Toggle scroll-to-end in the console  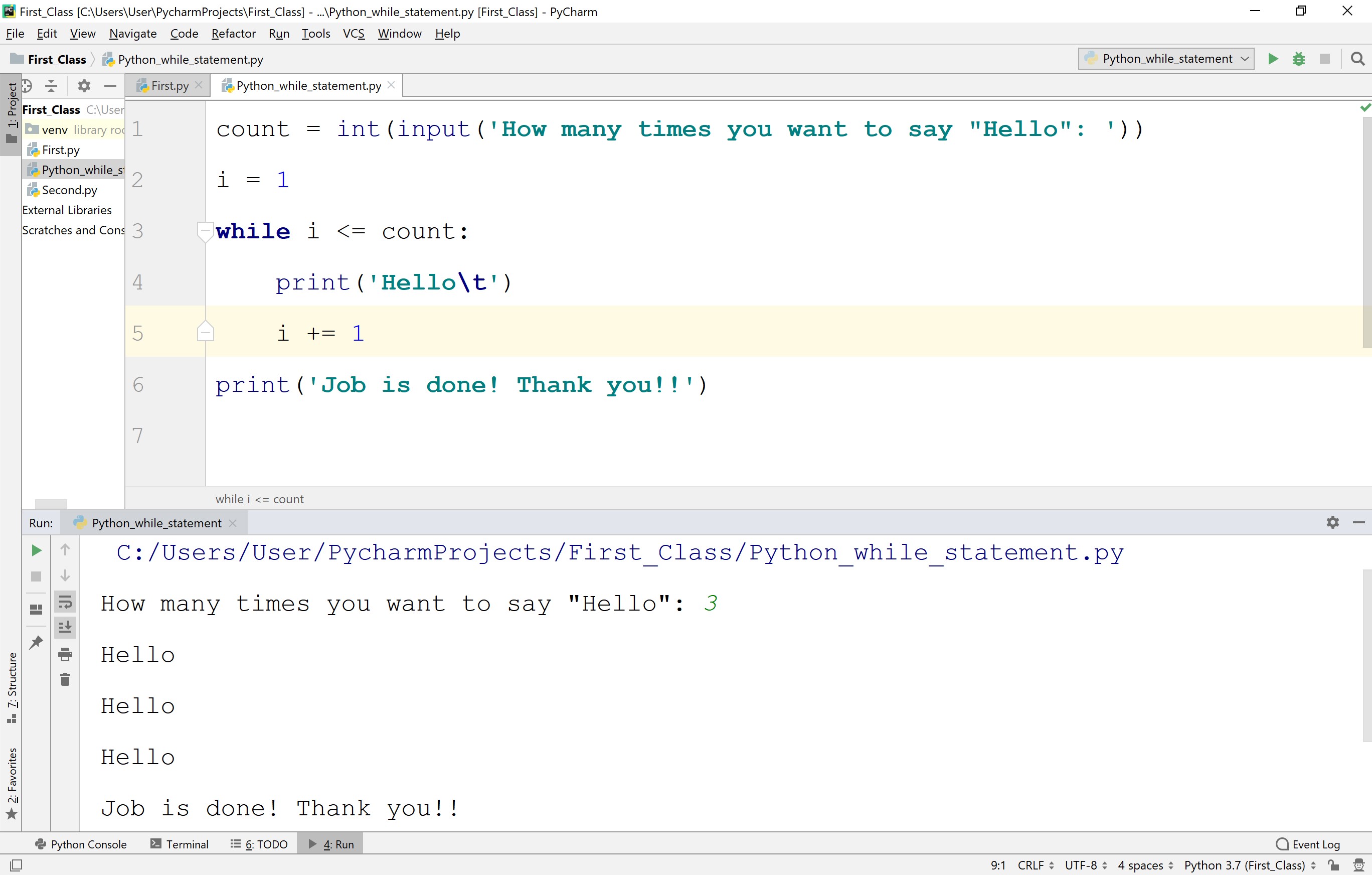pyautogui.click(x=65, y=627)
